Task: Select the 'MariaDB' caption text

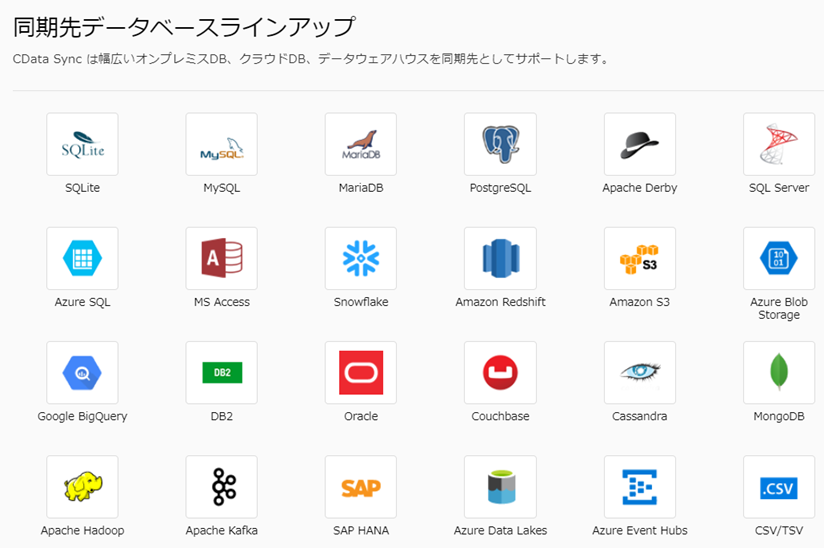Action: pos(361,188)
